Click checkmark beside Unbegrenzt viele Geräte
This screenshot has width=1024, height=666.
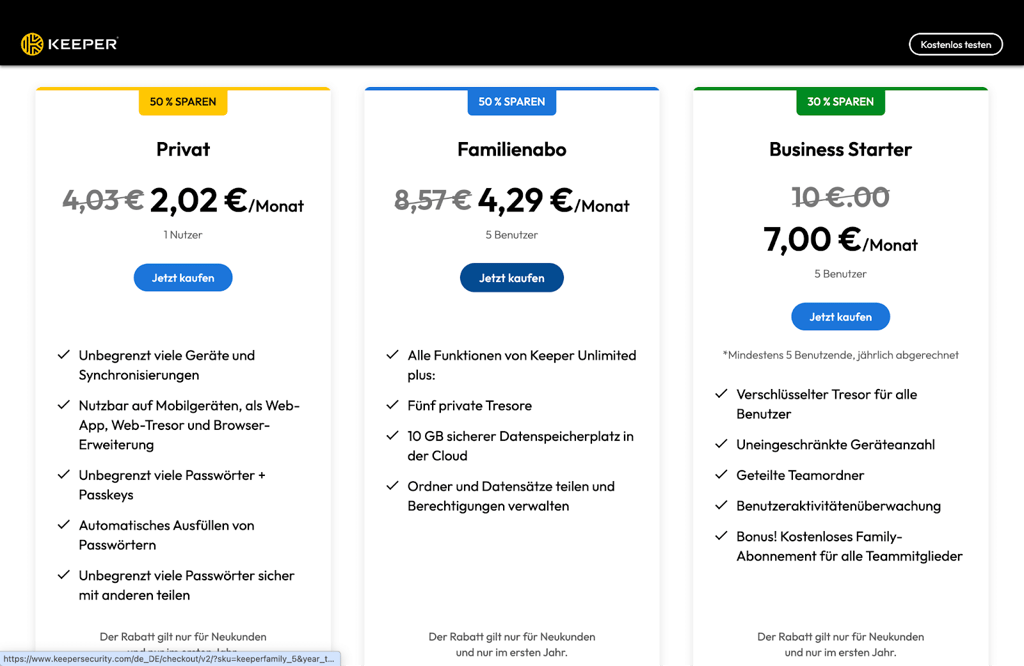[x=63, y=355]
